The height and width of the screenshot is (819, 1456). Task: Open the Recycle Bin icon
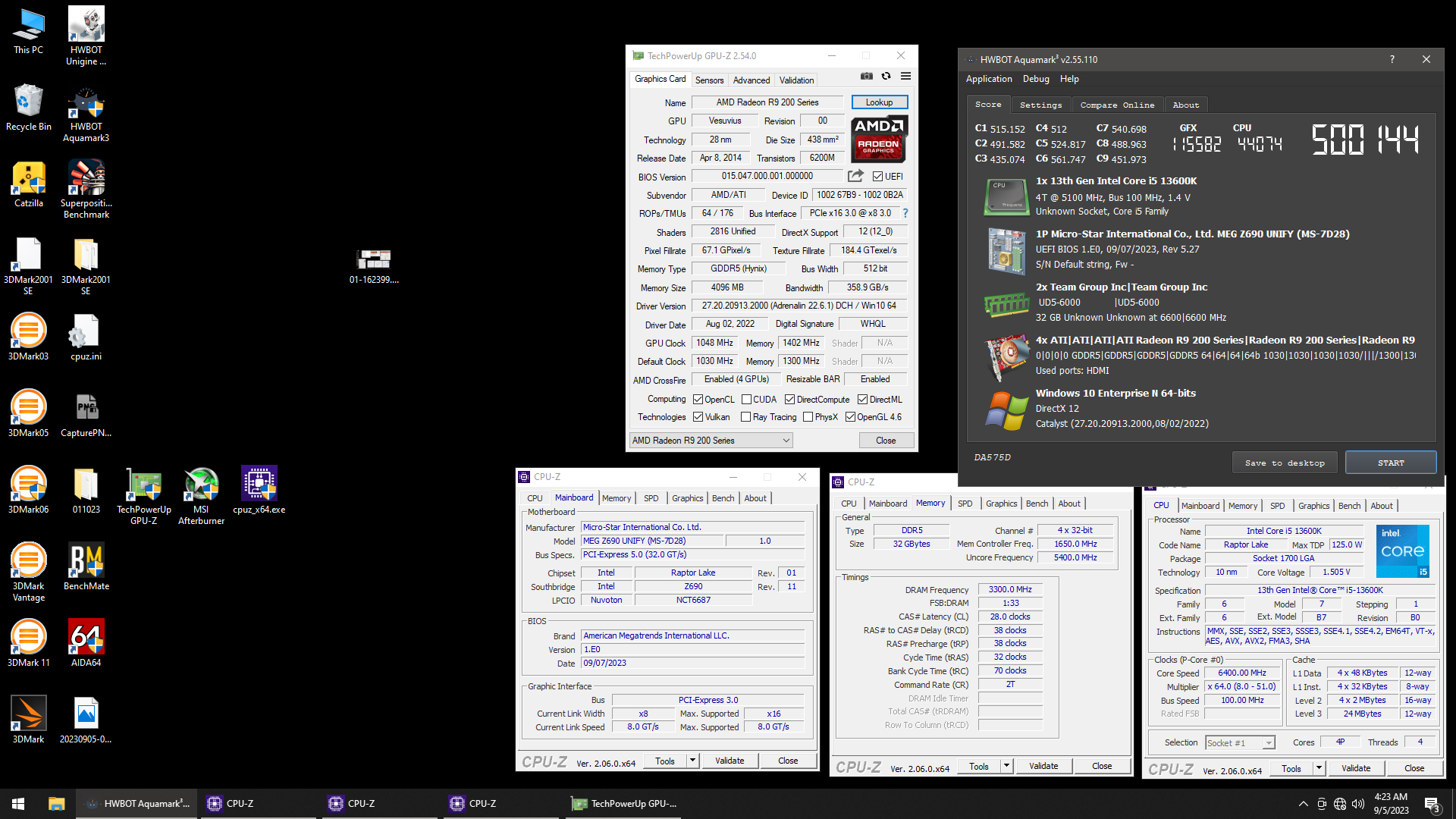pyautogui.click(x=28, y=108)
